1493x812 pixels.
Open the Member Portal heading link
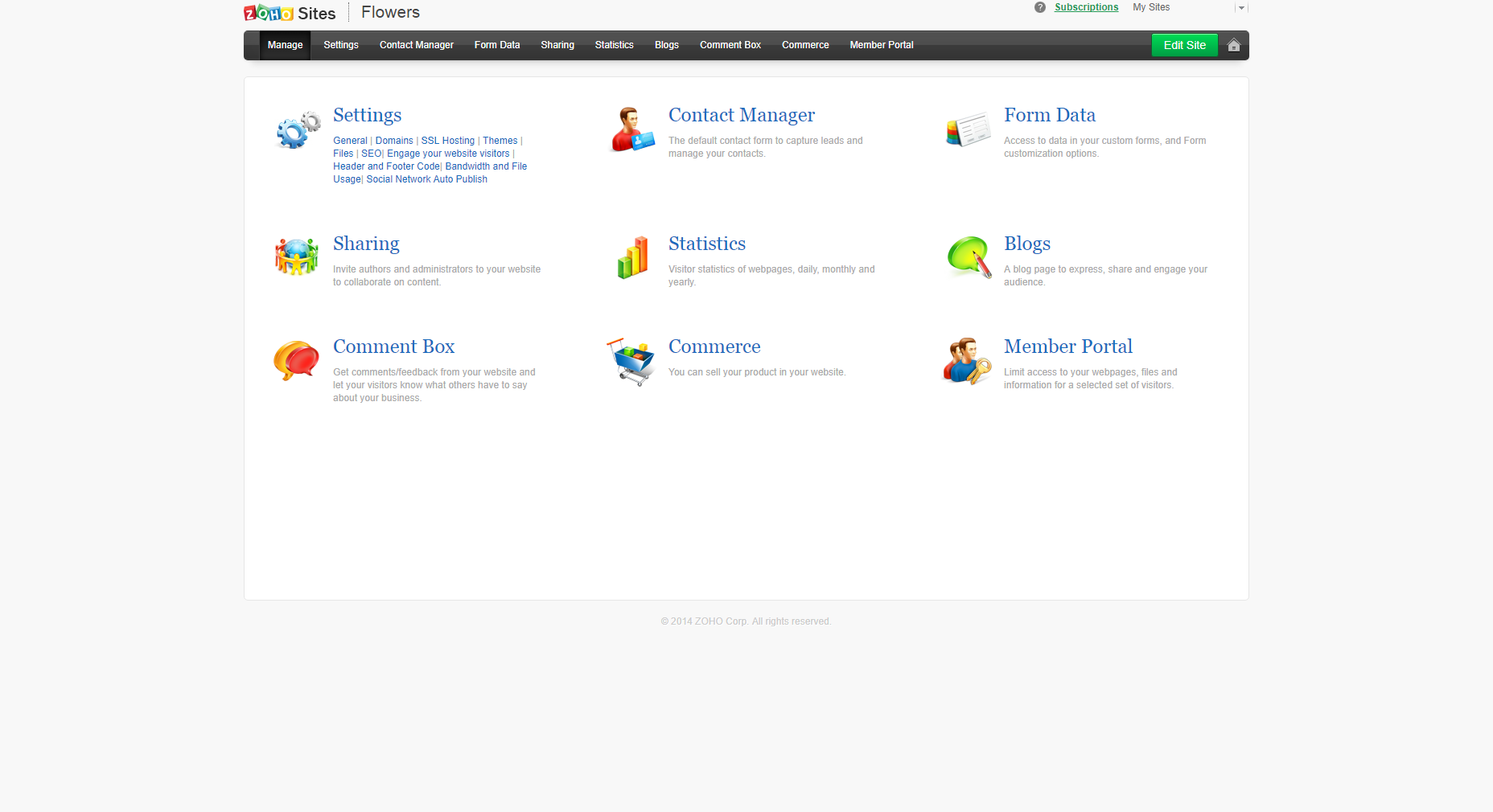pyautogui.click(x=1068, y=347)
